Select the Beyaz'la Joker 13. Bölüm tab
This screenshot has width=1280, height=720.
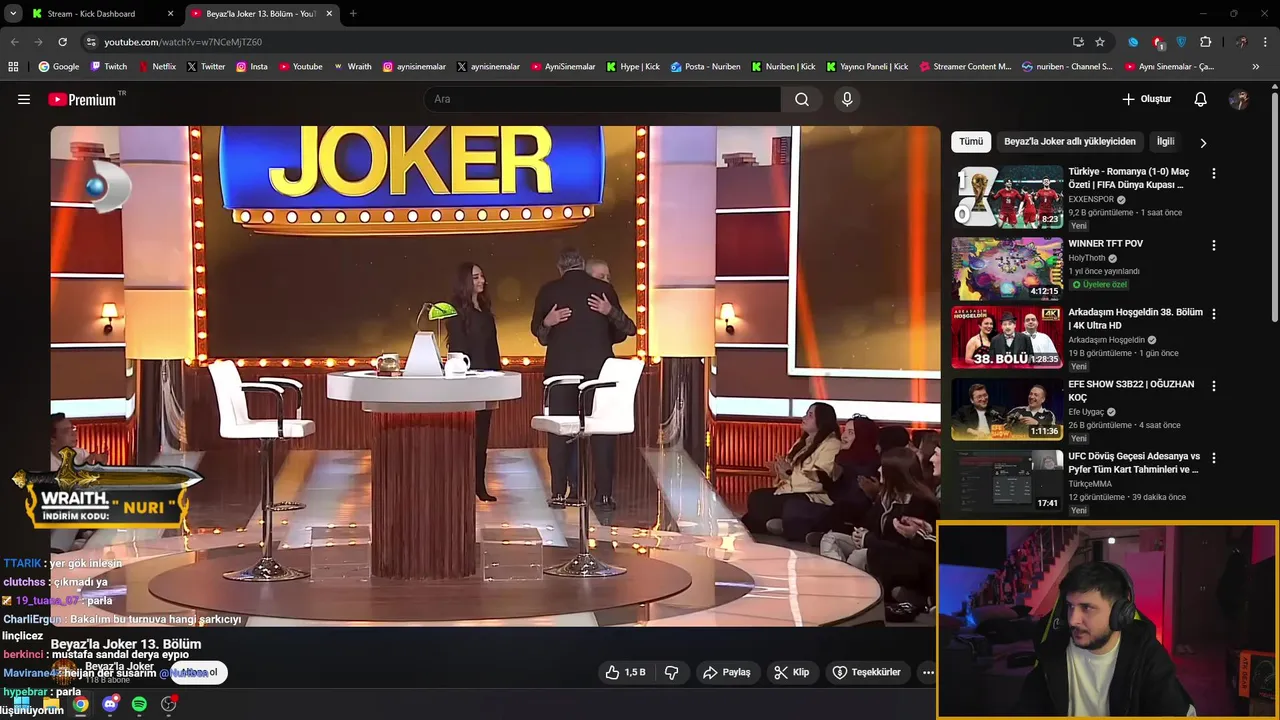tap(260, 14)
